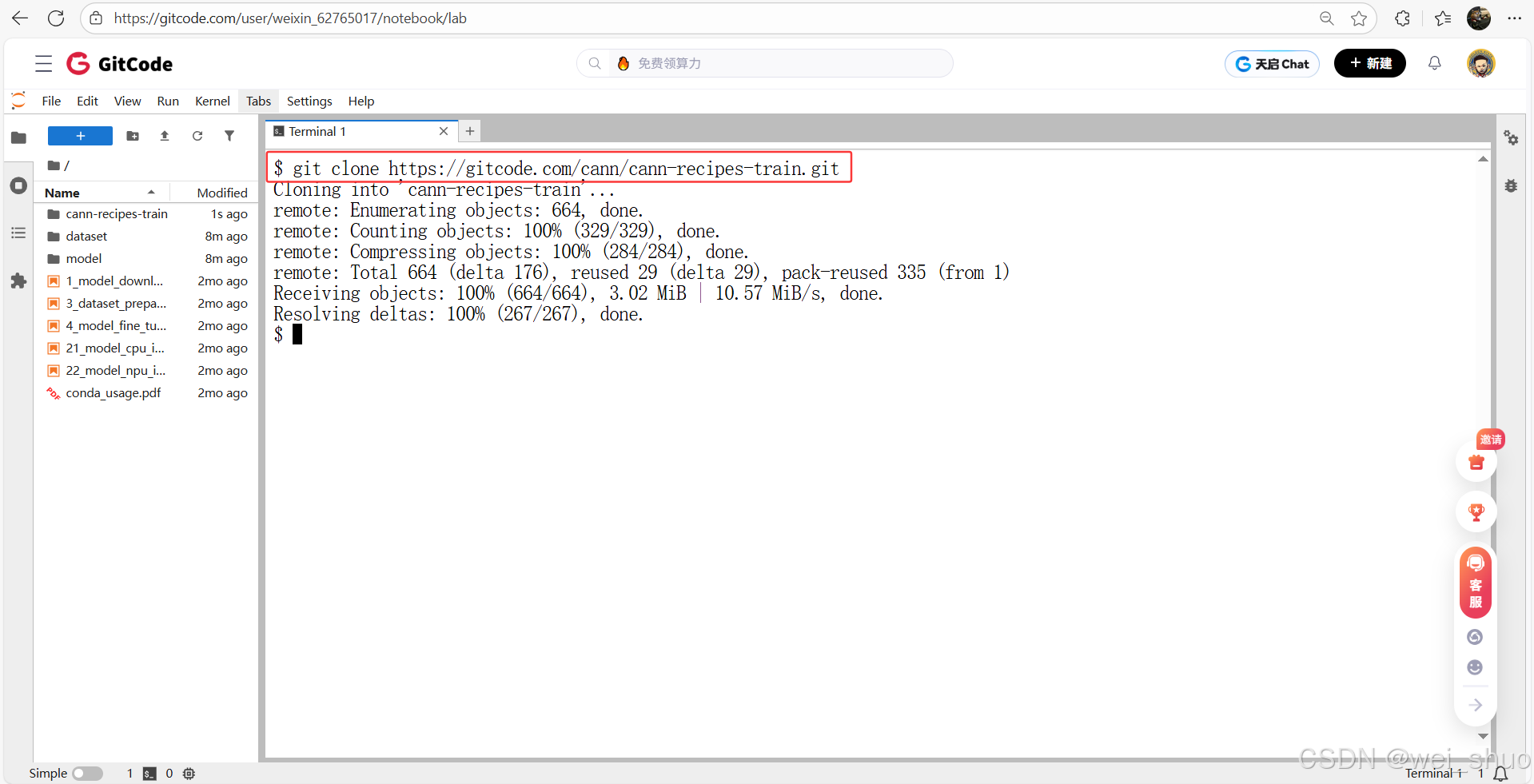The width and height of the screenshot is (1534, 784).
Task: Open the file browser sidebar tab
Action: pyautogui.click(x=18, y=137)
